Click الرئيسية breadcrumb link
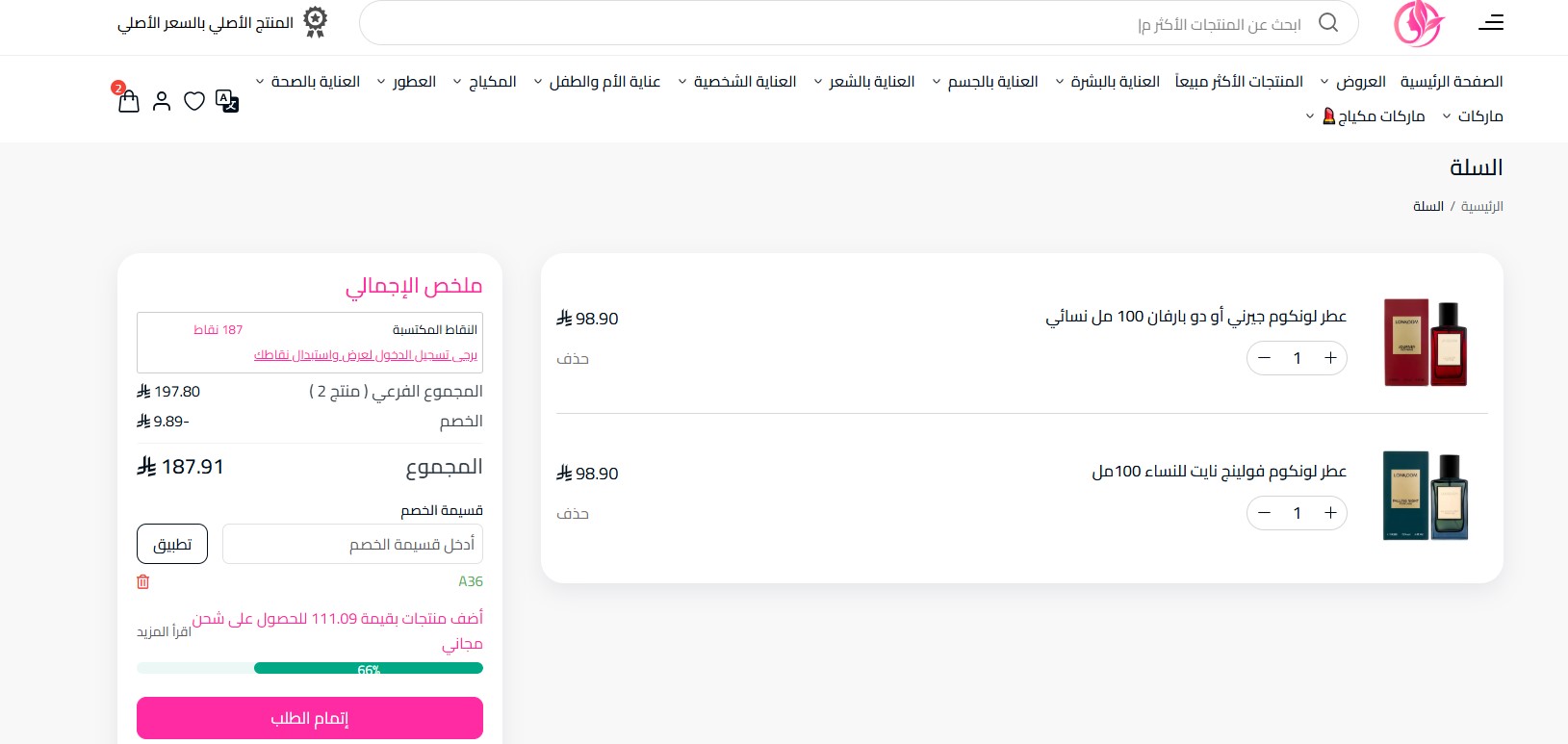The height and width of the screenshot is (744, 1568). point(1482,206)
